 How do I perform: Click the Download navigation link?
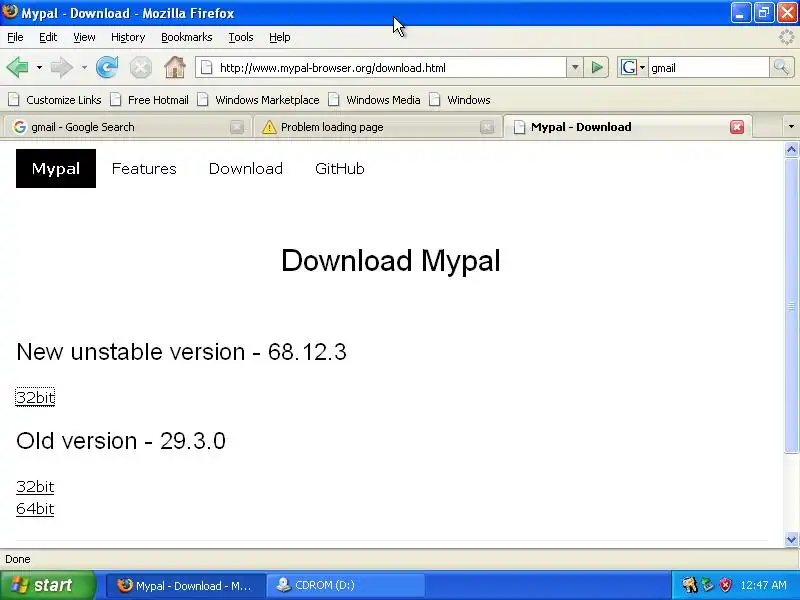[x=245, y=168]
